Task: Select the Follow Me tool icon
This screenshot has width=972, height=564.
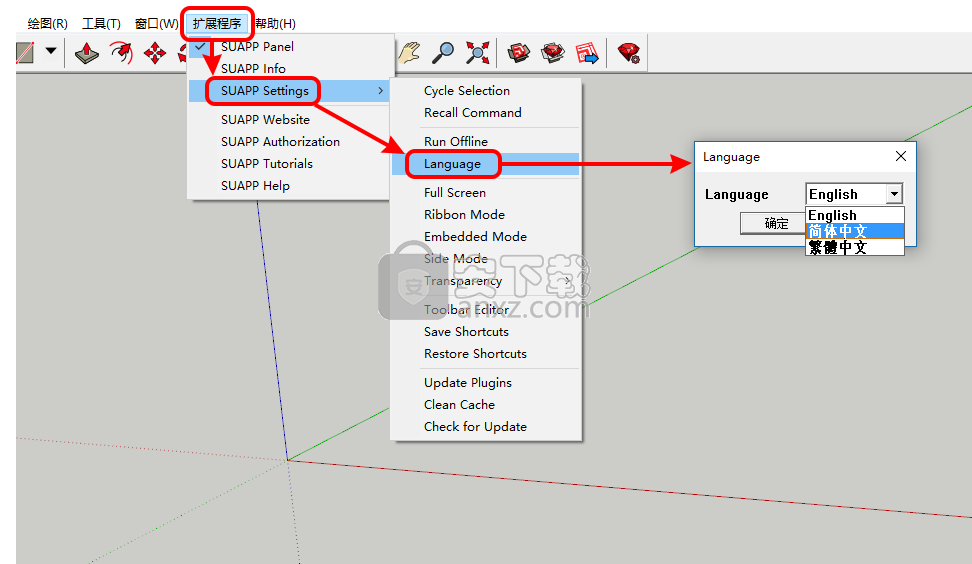Action: coord(122,53)
